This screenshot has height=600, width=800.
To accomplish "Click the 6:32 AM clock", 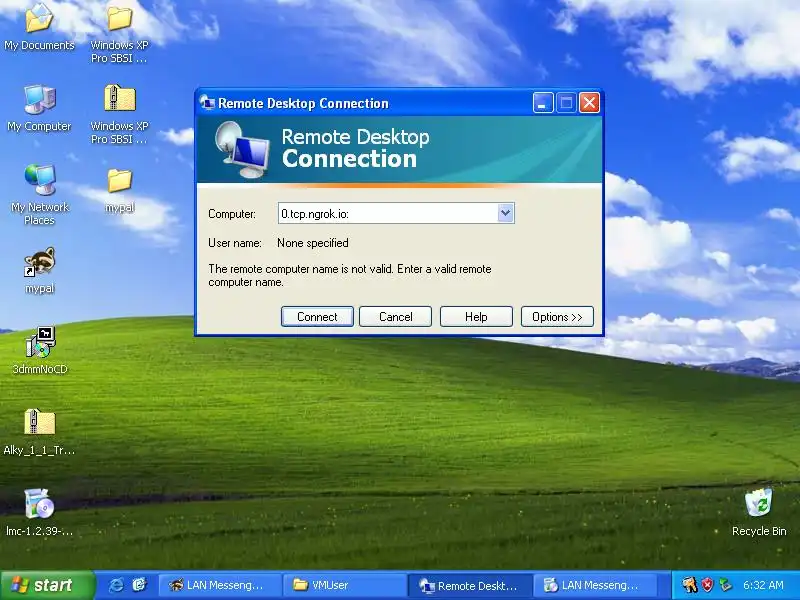I will tap(763, 585).
